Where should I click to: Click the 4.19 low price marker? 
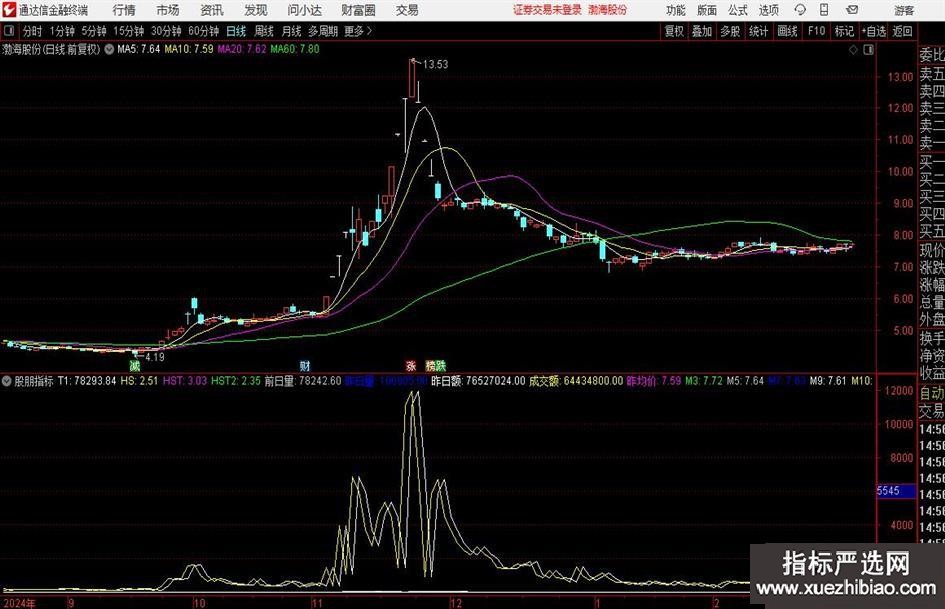click(x=155, y=357)
